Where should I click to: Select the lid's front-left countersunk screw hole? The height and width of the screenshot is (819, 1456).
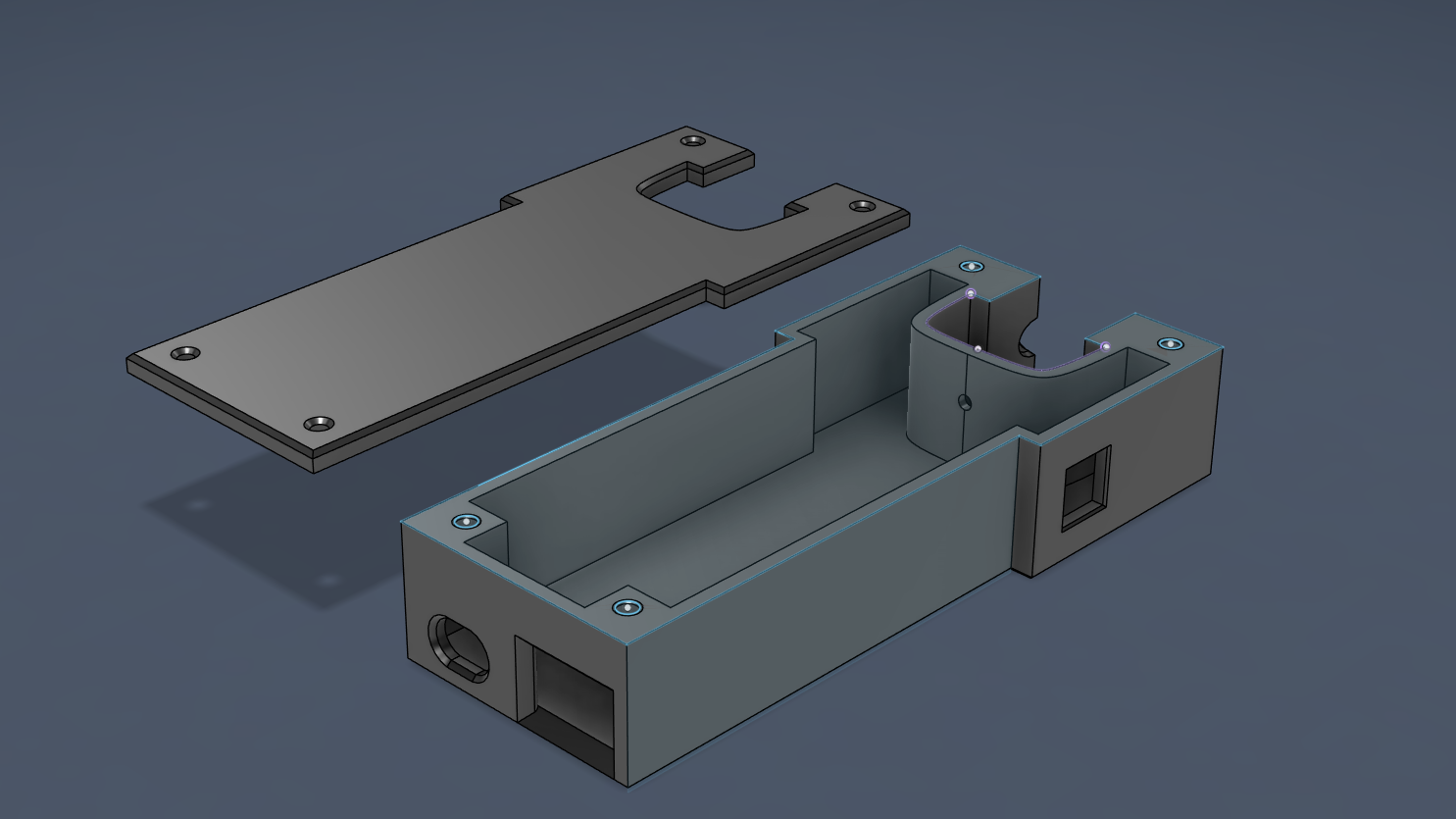point(185,353)
